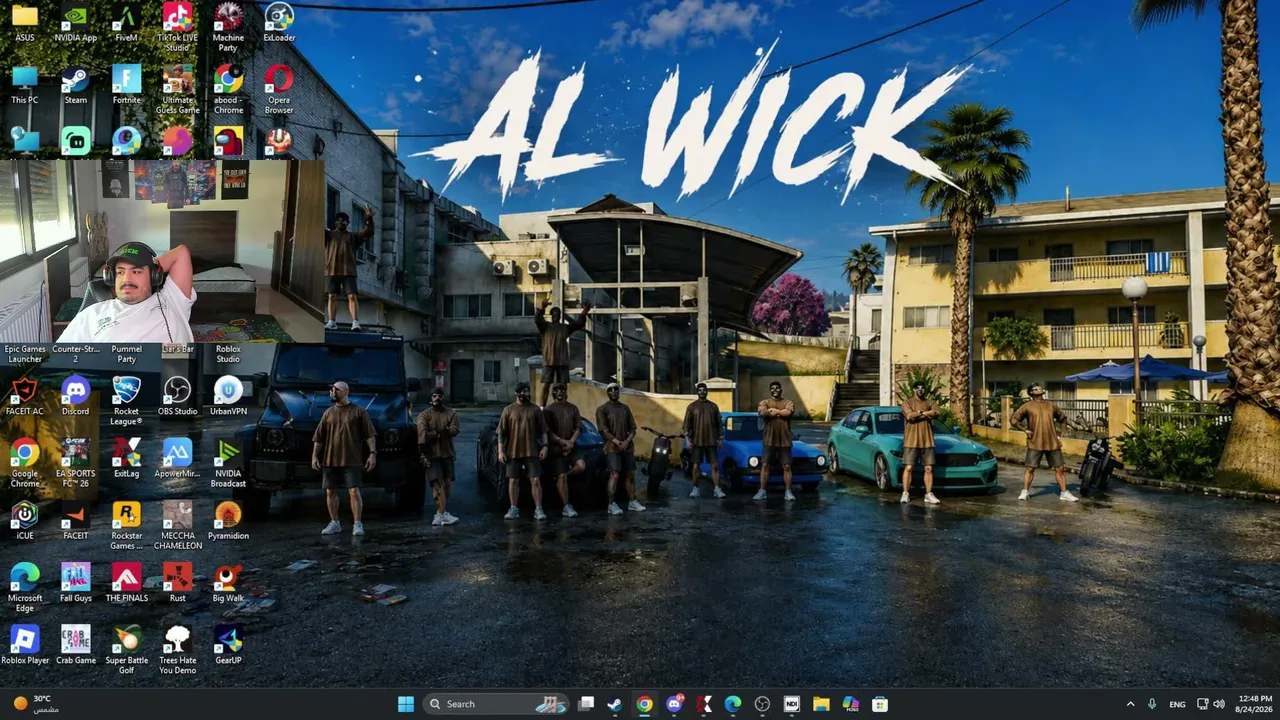
Task: Select the EA SPORTS FC 26 icon
Action: point(75,463)
